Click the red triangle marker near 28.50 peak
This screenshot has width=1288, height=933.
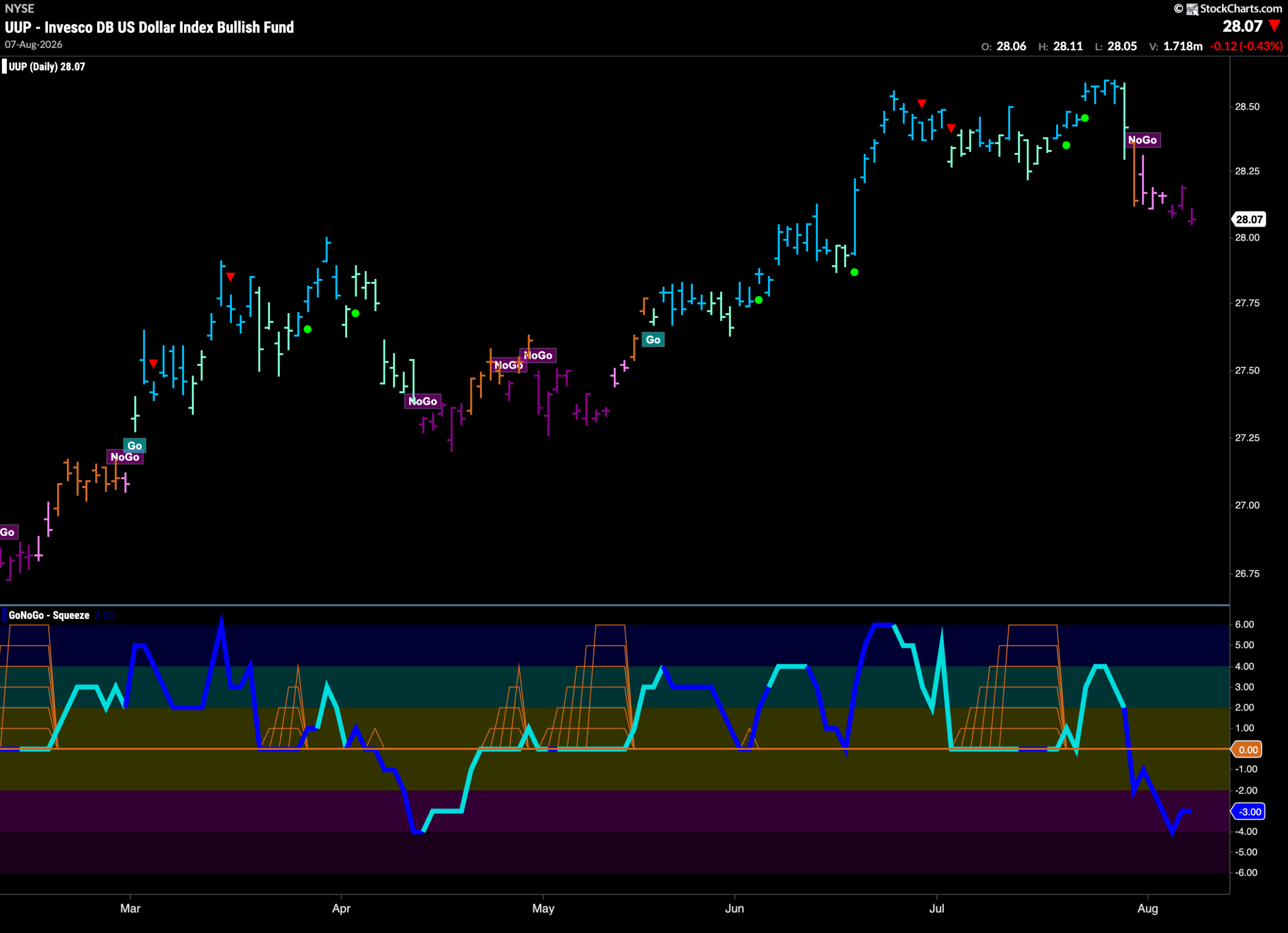[922, 104]
